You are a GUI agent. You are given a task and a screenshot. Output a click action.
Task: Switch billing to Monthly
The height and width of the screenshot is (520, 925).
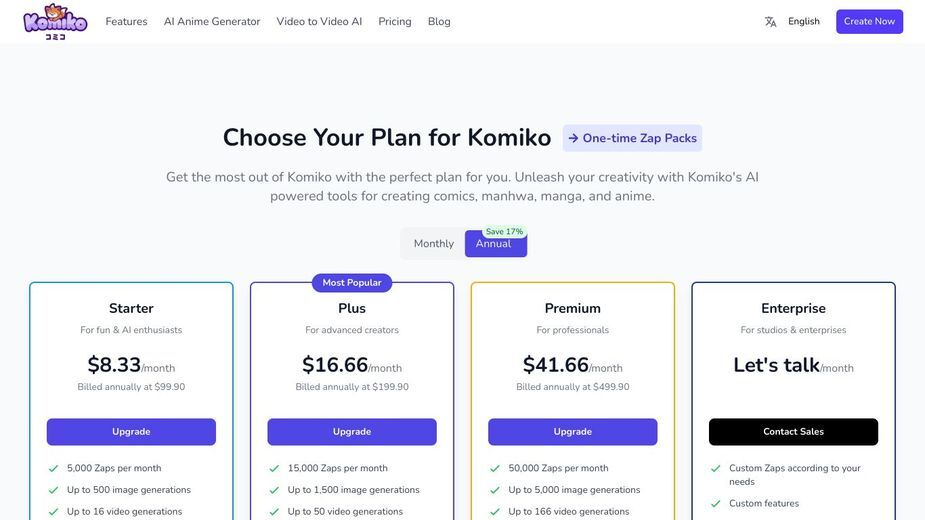click(x=434, y=244)
